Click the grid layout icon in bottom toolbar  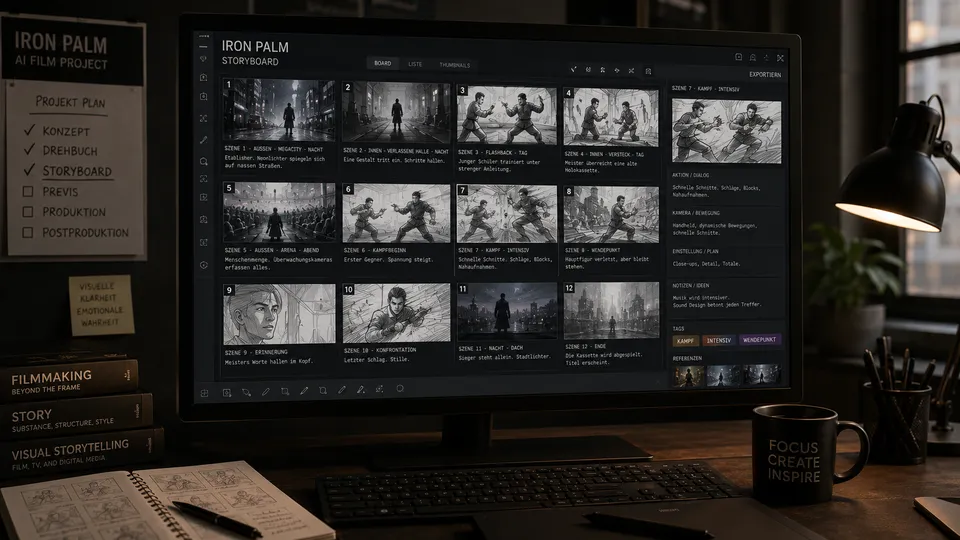click(x=204, y=393)
